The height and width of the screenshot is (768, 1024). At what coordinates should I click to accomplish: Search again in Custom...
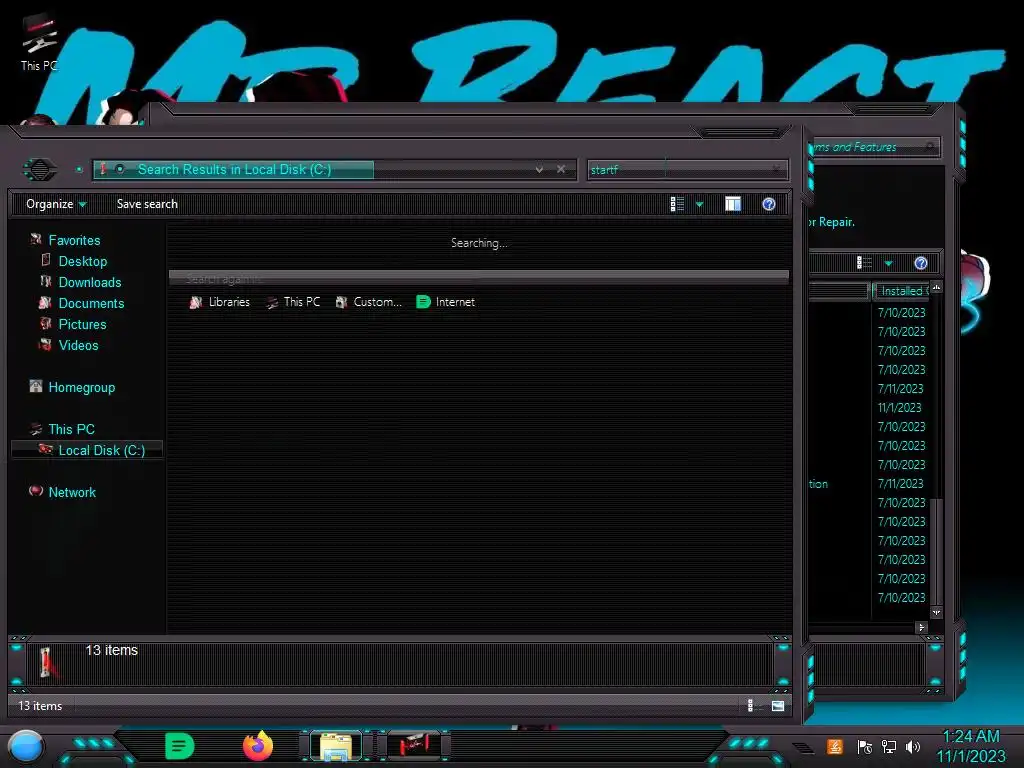click(x=368, y=302)
